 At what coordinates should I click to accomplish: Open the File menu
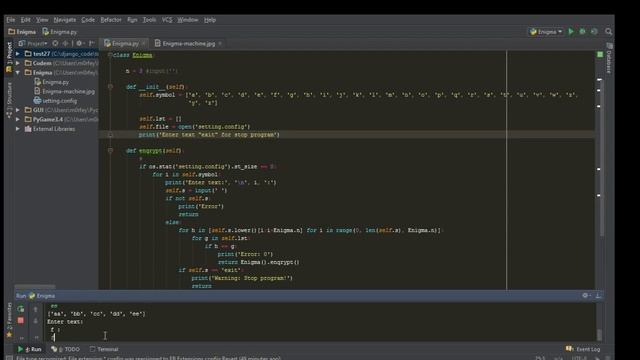(x=11, y=20)
